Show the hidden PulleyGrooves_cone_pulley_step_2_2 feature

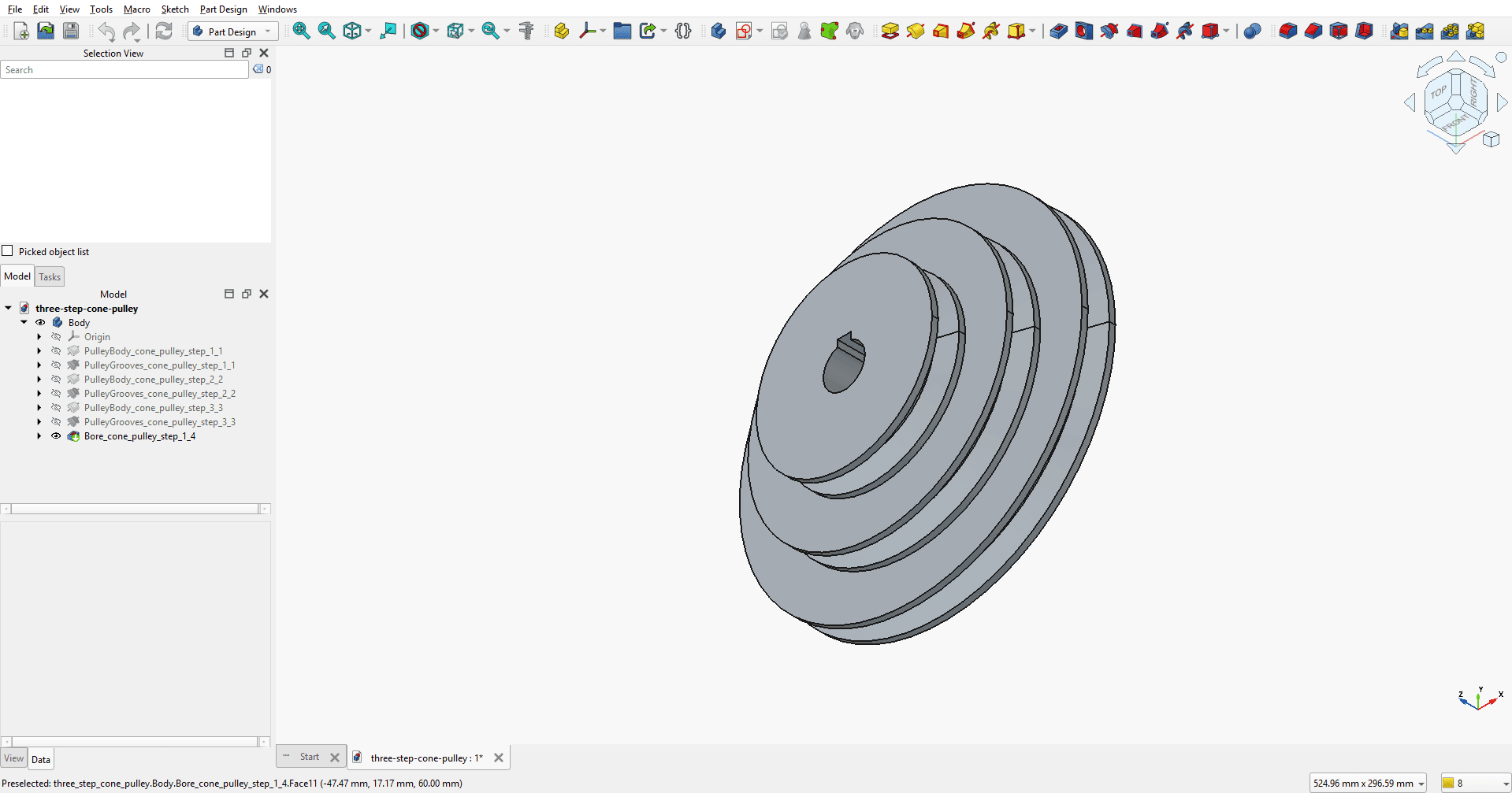[x=56, y=393]
